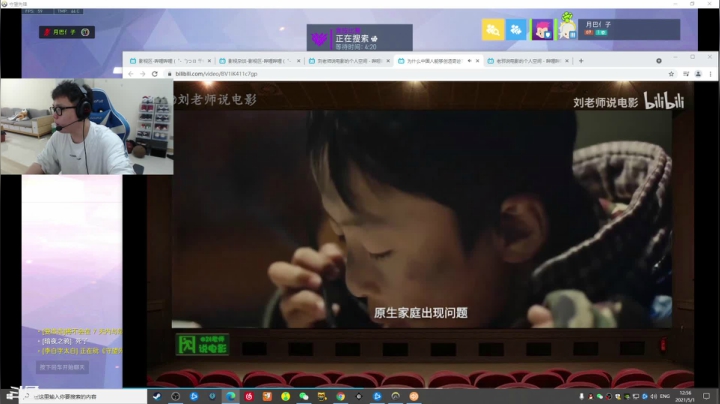Close the fifth browser tab
The image size is (720, 404).
(x=567, y=61)
